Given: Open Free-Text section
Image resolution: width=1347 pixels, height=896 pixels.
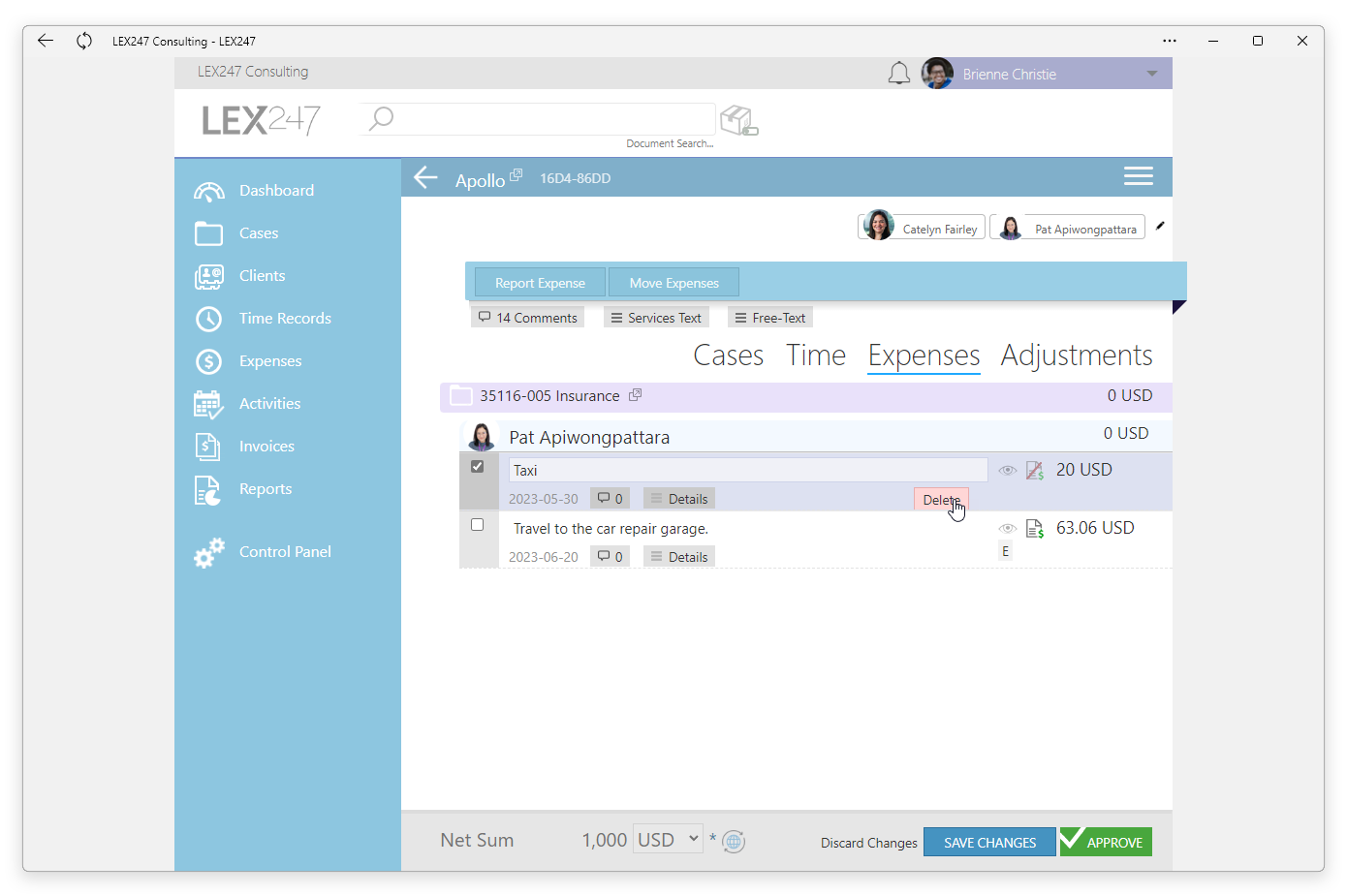Looking at the screenshot, I should (x=770, y=318).
